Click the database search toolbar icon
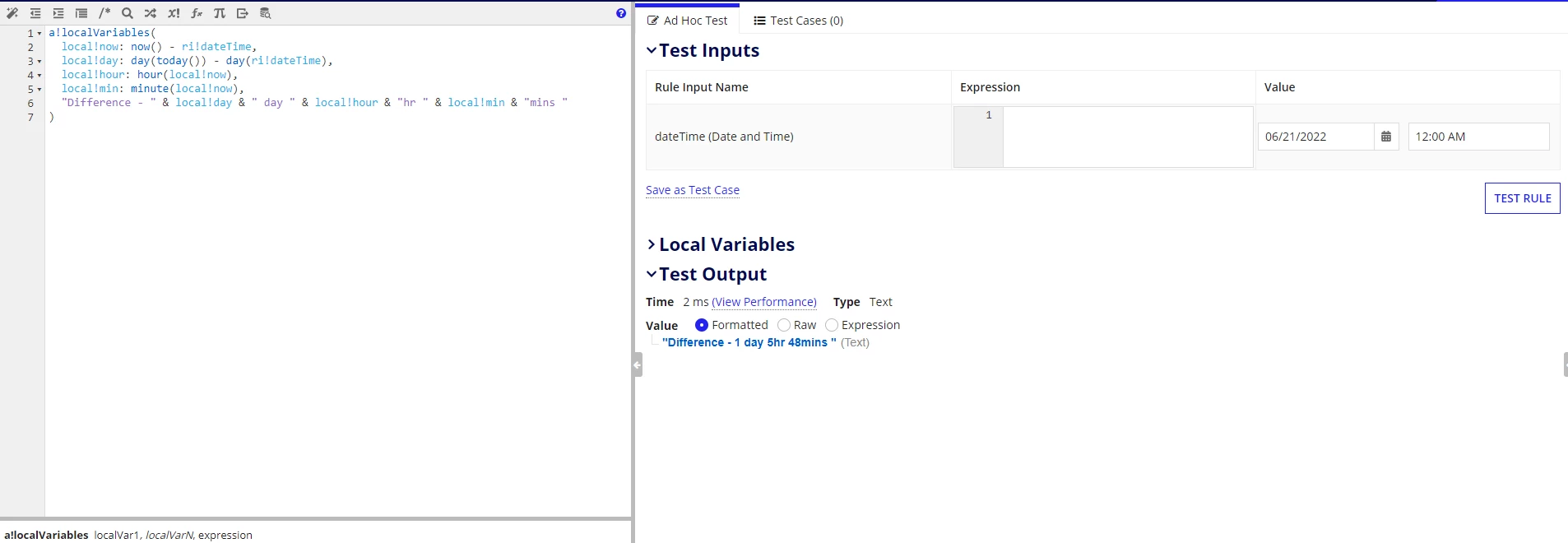This screenshot has width=1568, height=543. 266,13
